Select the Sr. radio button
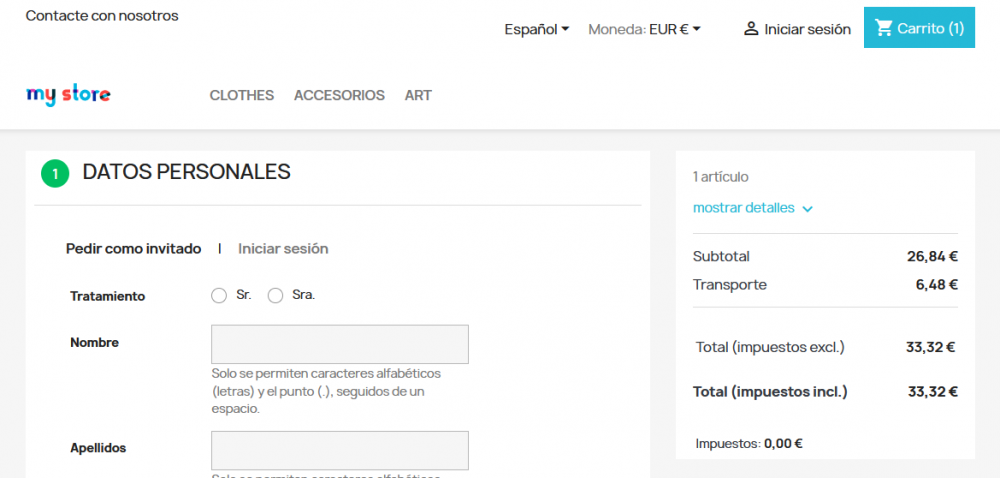1000x478 pixels. click(x=220, y=296)
